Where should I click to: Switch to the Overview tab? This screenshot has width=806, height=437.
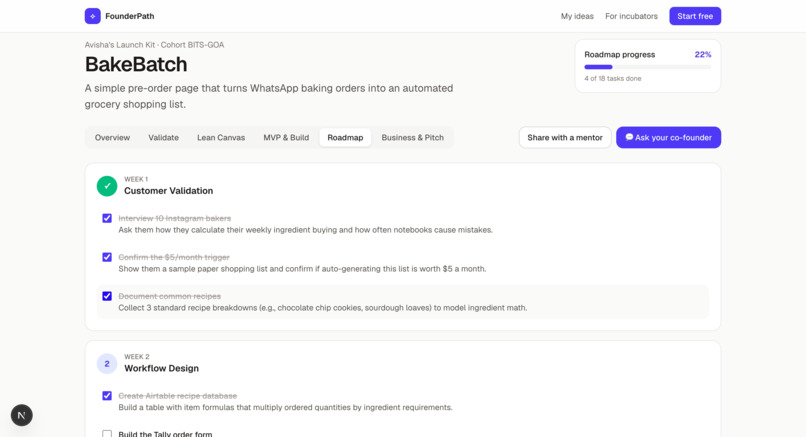click(112, 137)
